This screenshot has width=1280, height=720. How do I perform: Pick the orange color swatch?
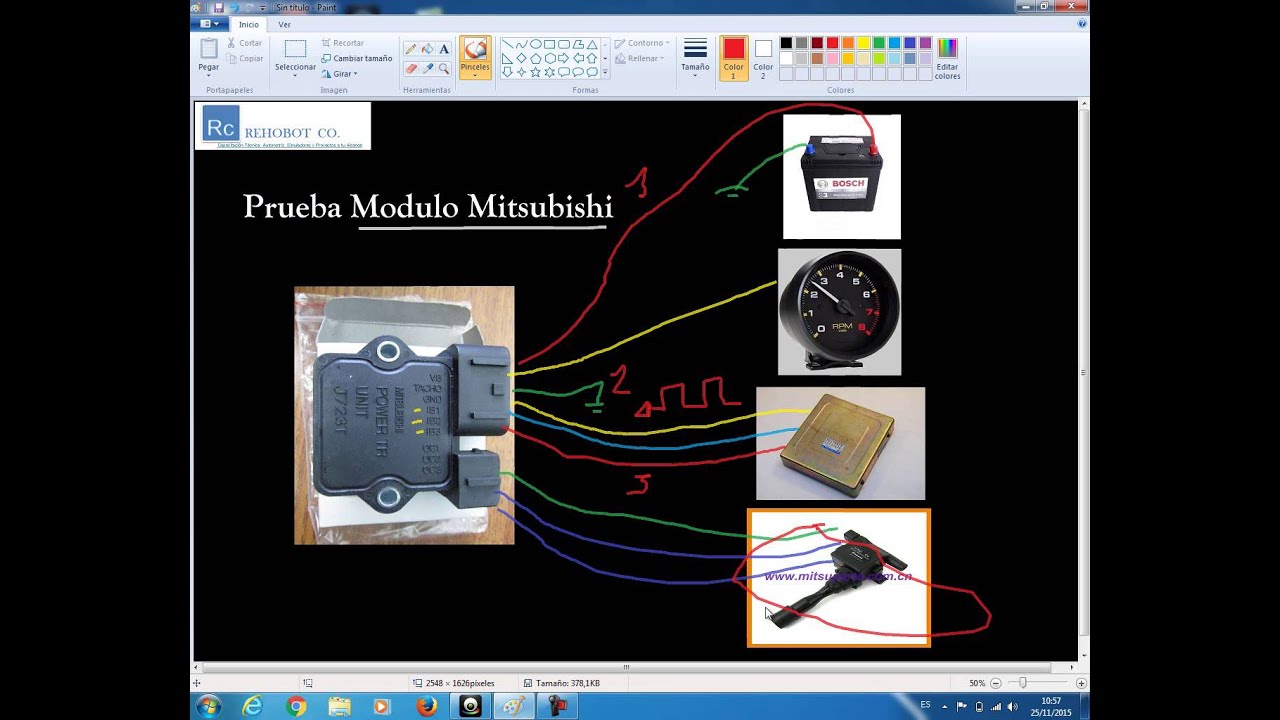(848, 43)
